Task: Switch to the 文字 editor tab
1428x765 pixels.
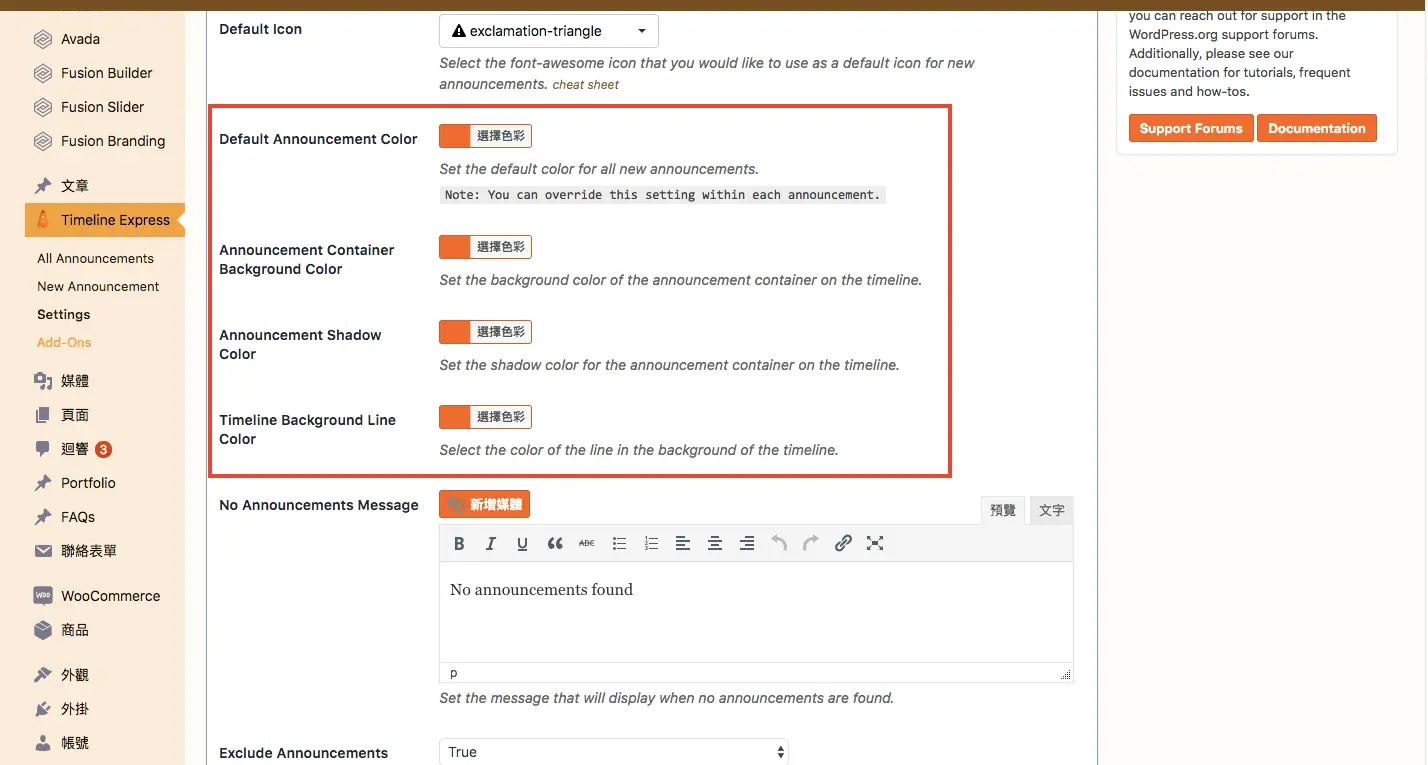Action: [x=1051, y=510]
